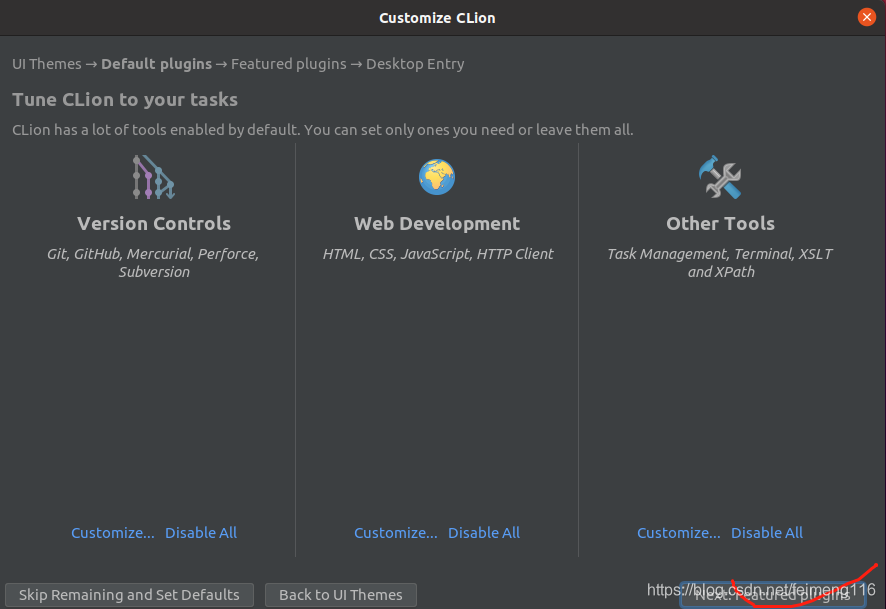Click the Customize CLion title bar text
The image size is (886, 609).
click(x=437, y=18)
